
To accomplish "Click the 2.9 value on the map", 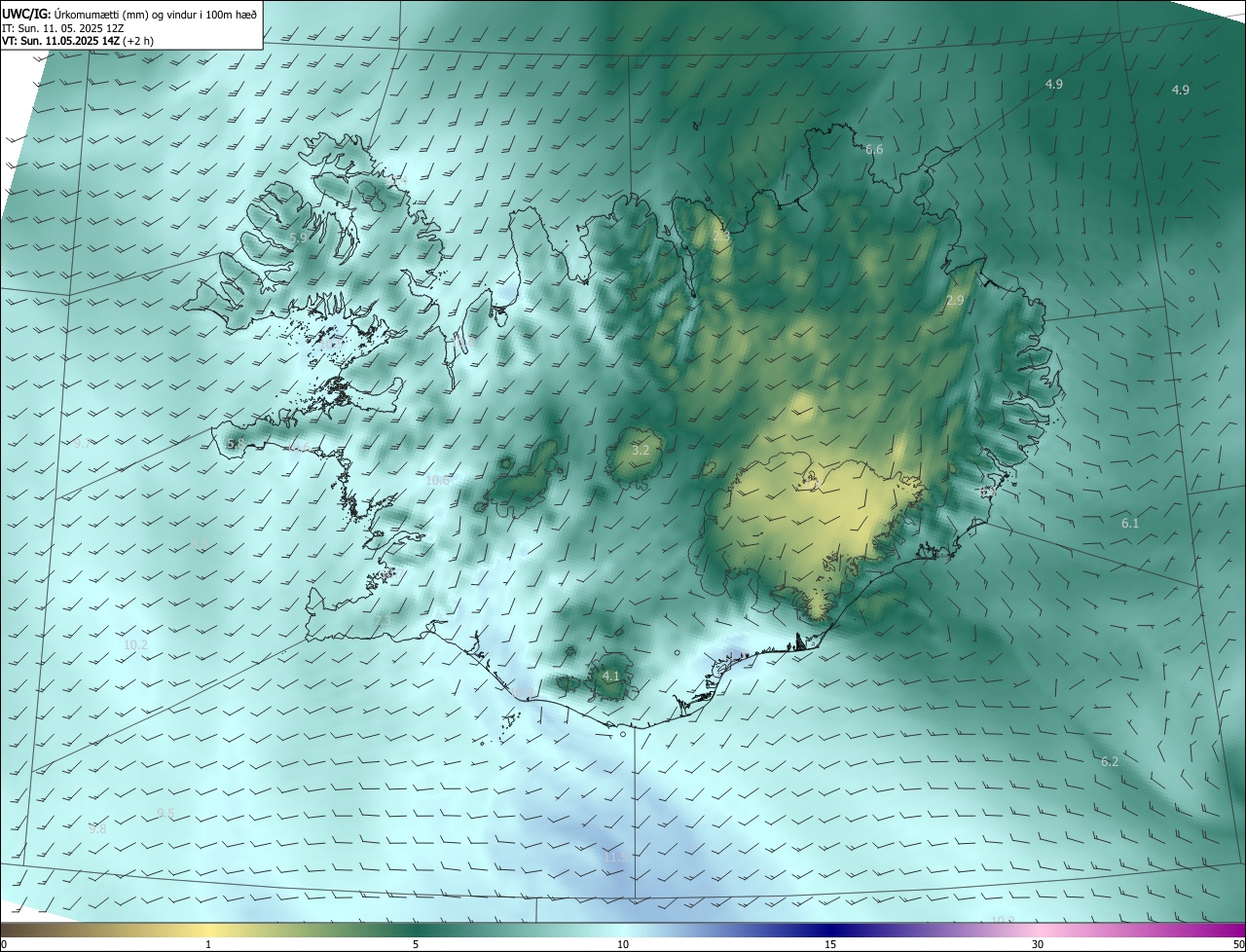I will pyautogui.click(x=955, y=301).
